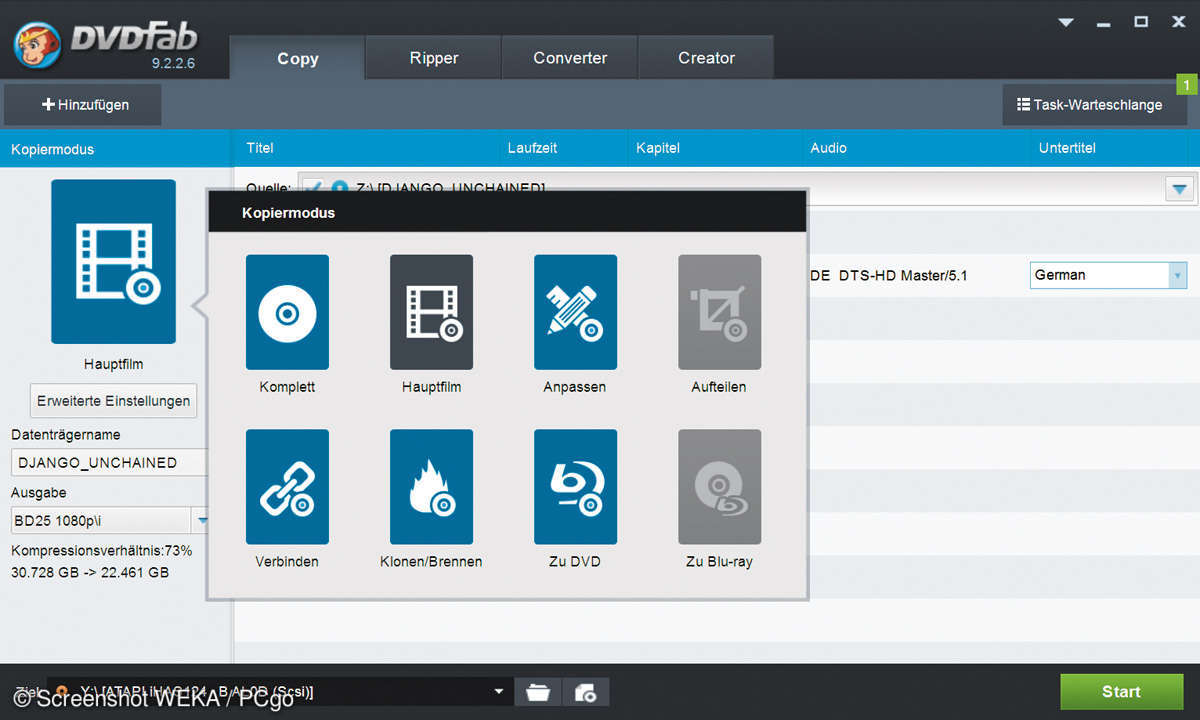Open Erweiterte Einstellungen
Image resolution: width=1200 pixels, height=720 pixels.
(x=113, y=401)
